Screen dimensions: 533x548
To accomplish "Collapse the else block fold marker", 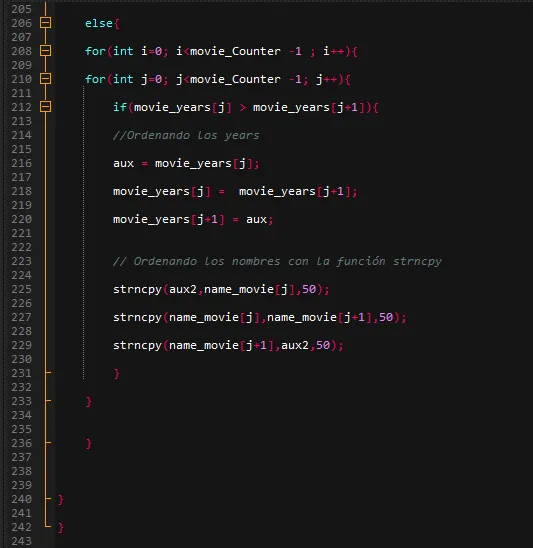I will 45,23.
